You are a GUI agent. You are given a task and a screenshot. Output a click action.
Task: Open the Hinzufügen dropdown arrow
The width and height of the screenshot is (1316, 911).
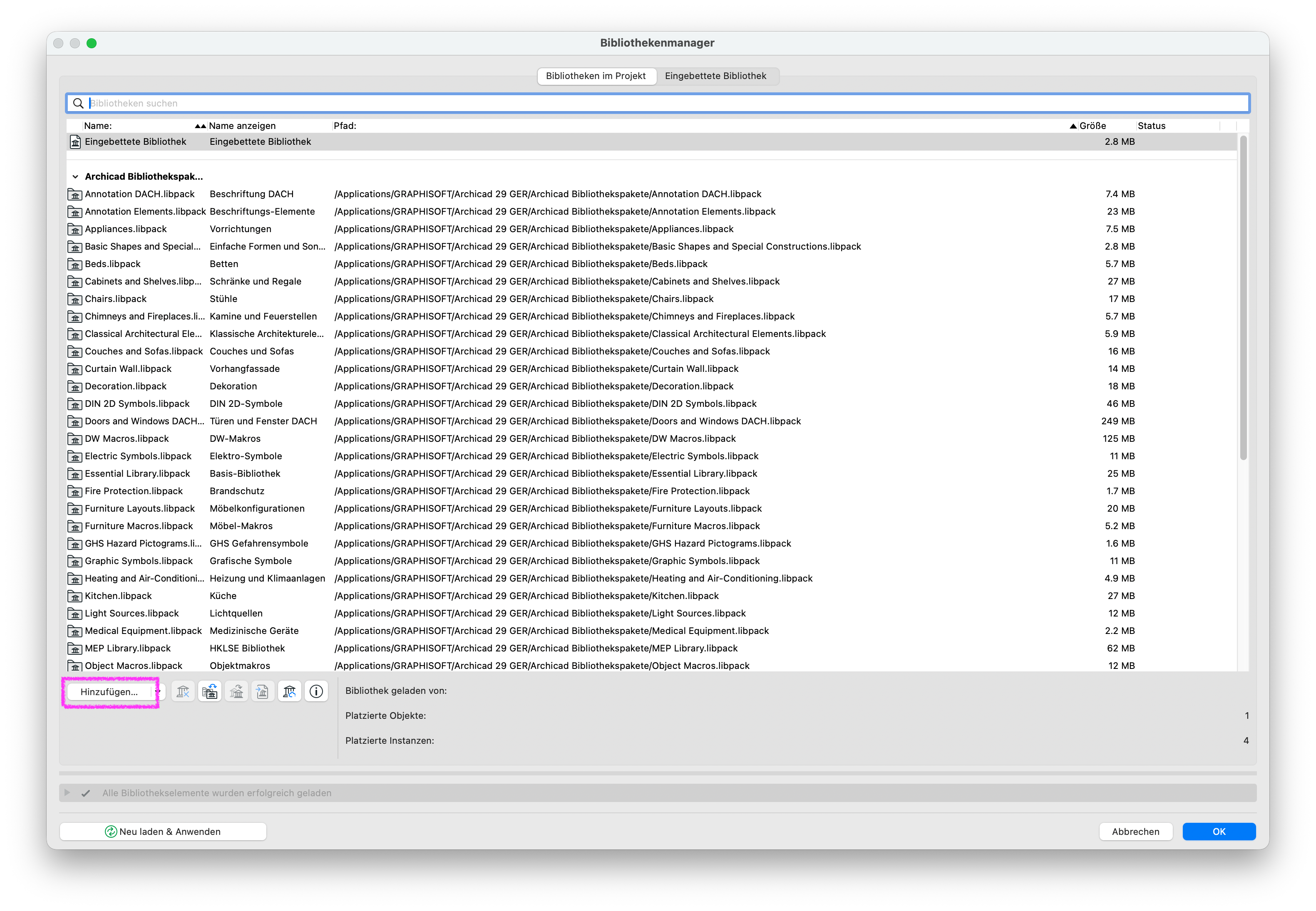click(158, 691)
